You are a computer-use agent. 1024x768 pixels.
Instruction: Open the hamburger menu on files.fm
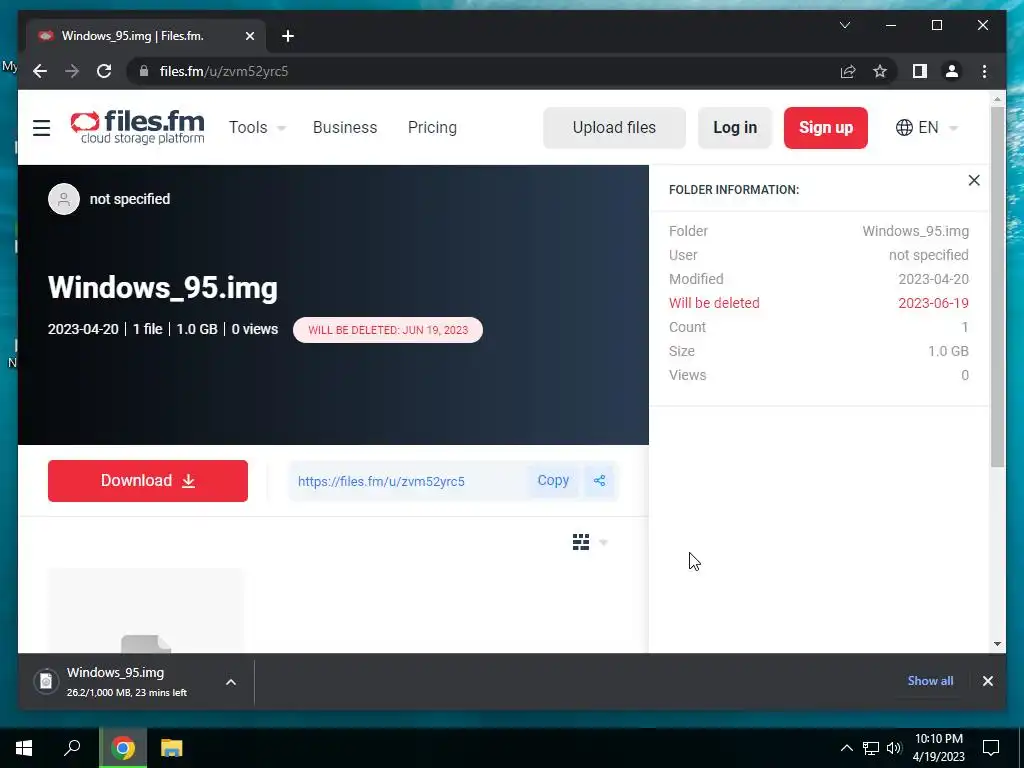(x=41, y=127)
